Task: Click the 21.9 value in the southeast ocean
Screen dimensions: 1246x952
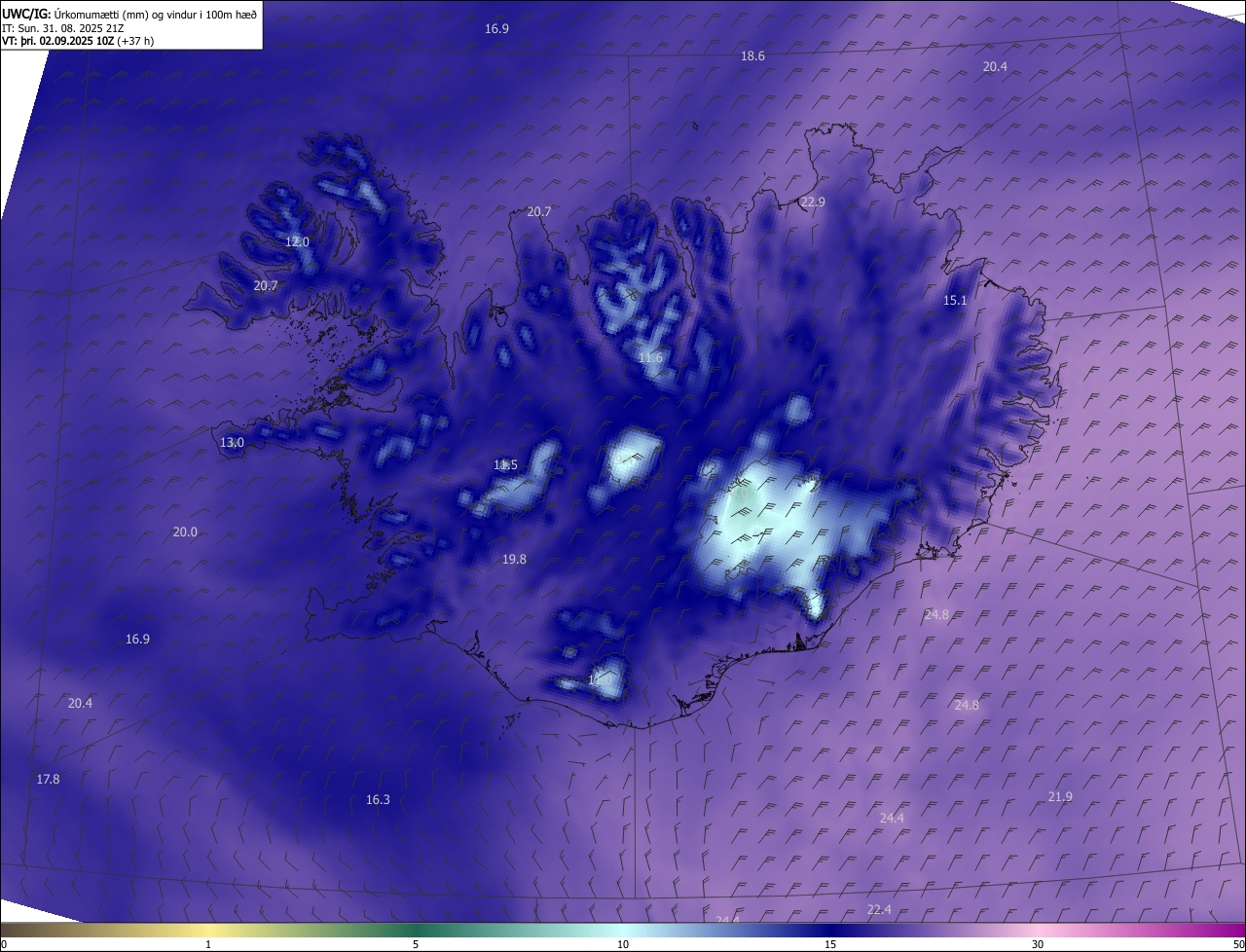Action: click(1060, 797)
